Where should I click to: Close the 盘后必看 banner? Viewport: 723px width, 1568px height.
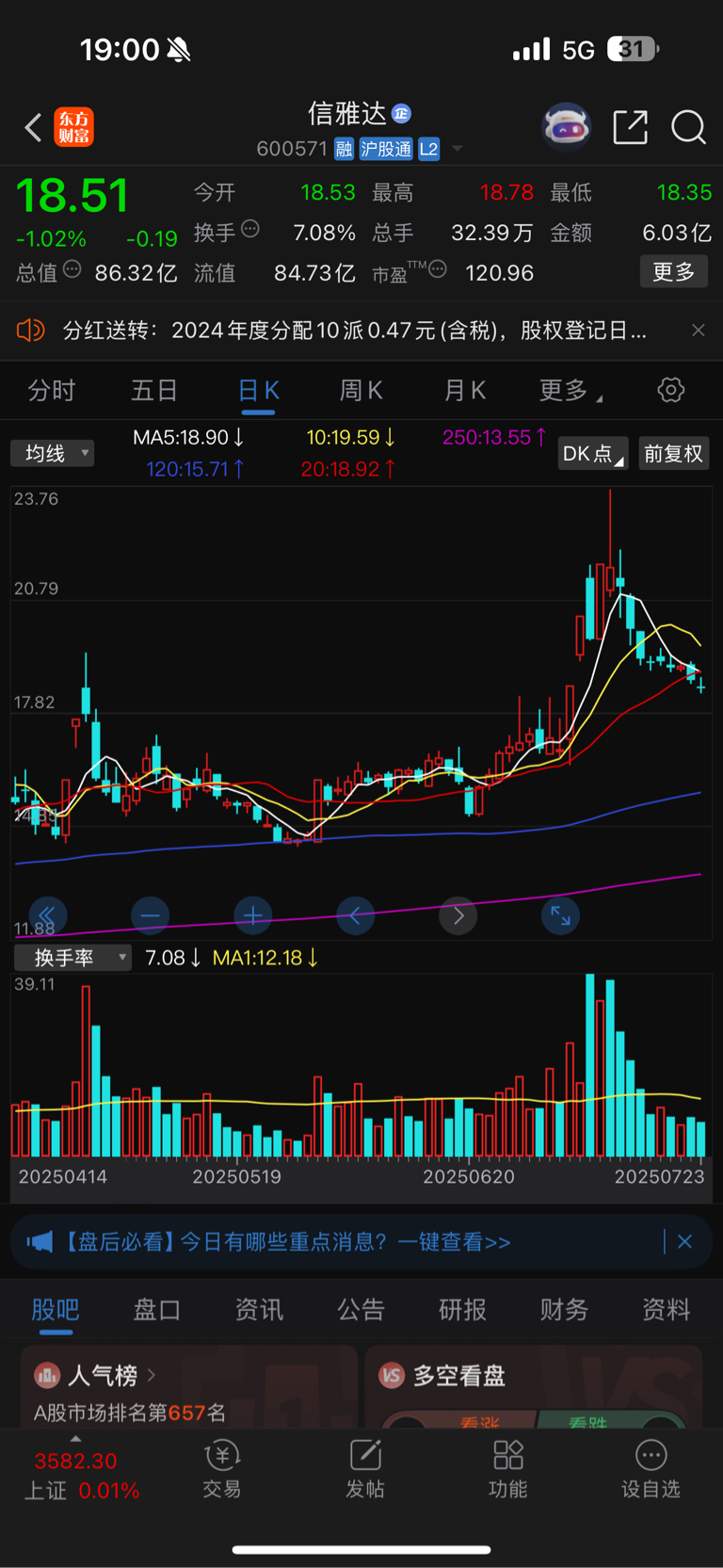(x=684, y=1242)
